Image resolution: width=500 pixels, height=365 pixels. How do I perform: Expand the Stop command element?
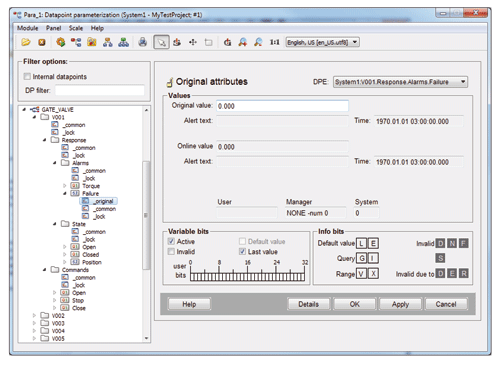pos(54,300)
